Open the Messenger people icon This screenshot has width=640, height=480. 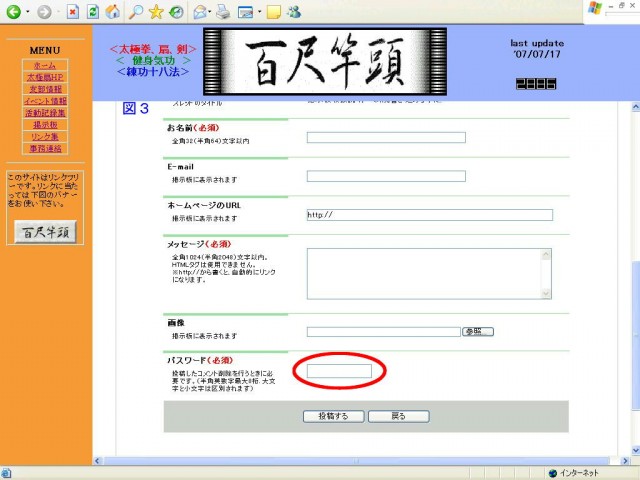tap(292, 13)
